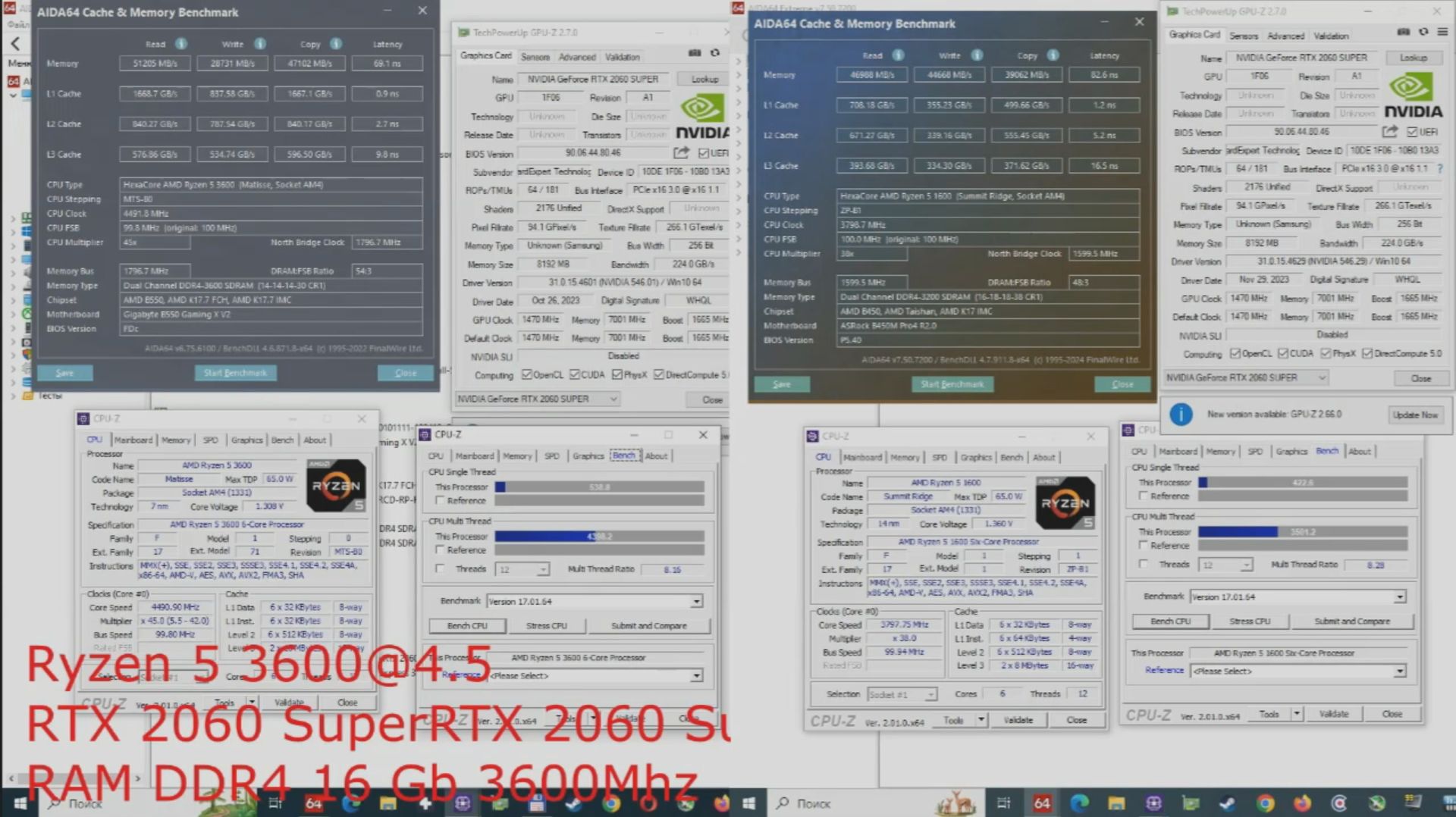The image size is (1456, 817).
Task: Click the GPU-Z camera screenshot icon
Action: (x=695, y=53)
